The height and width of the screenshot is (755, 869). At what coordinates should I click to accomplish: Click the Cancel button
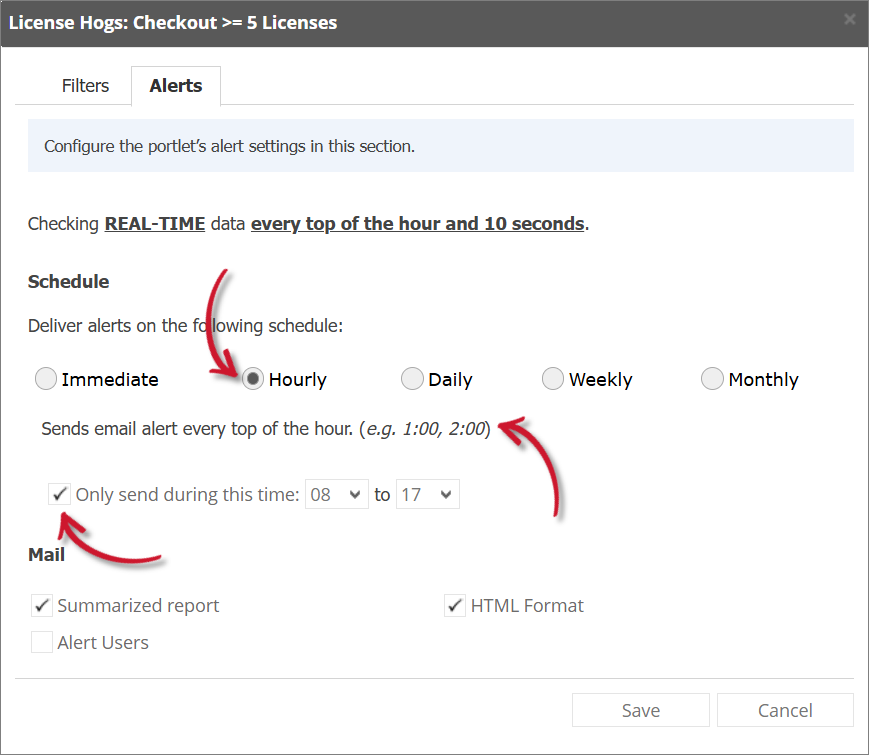785,710
